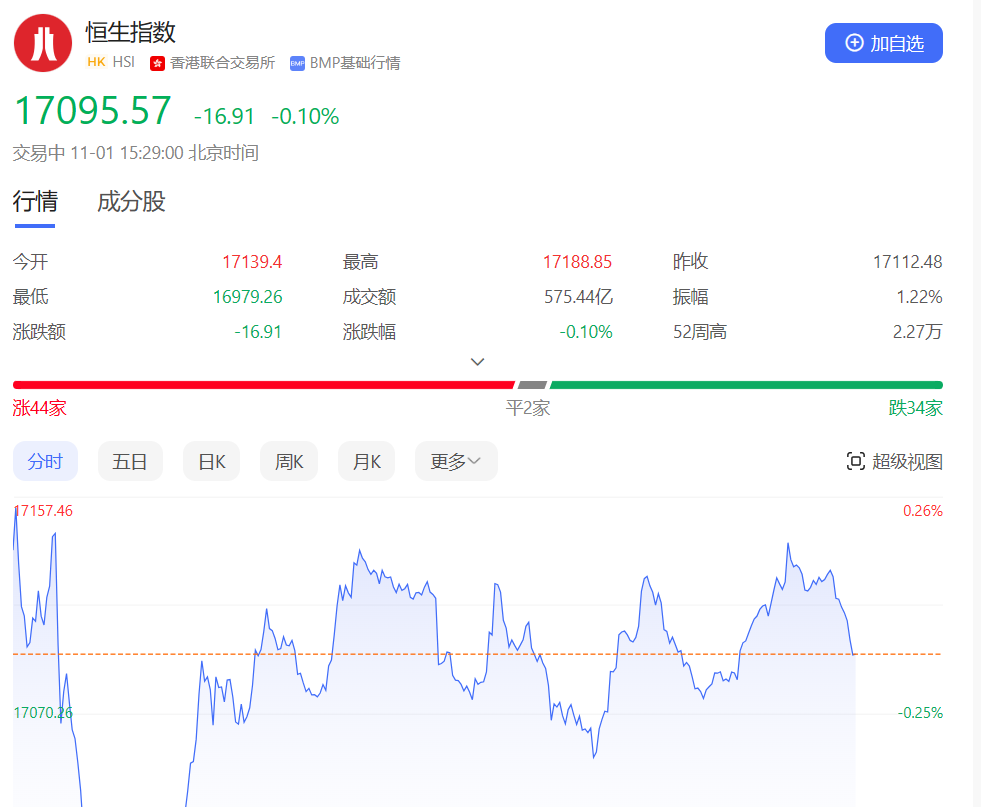Open the 更多 chart period dropdown

(x=456, y=461)
